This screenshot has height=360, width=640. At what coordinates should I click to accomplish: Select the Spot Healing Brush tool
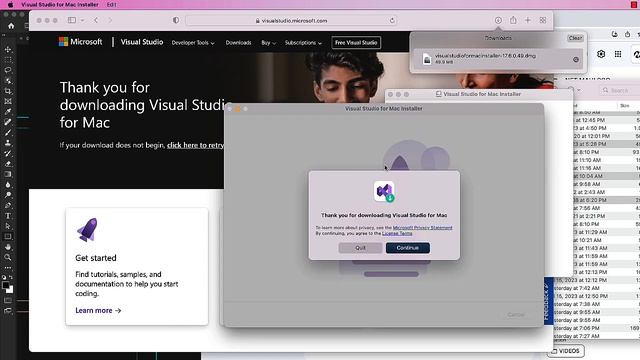(x=8, y=122)
